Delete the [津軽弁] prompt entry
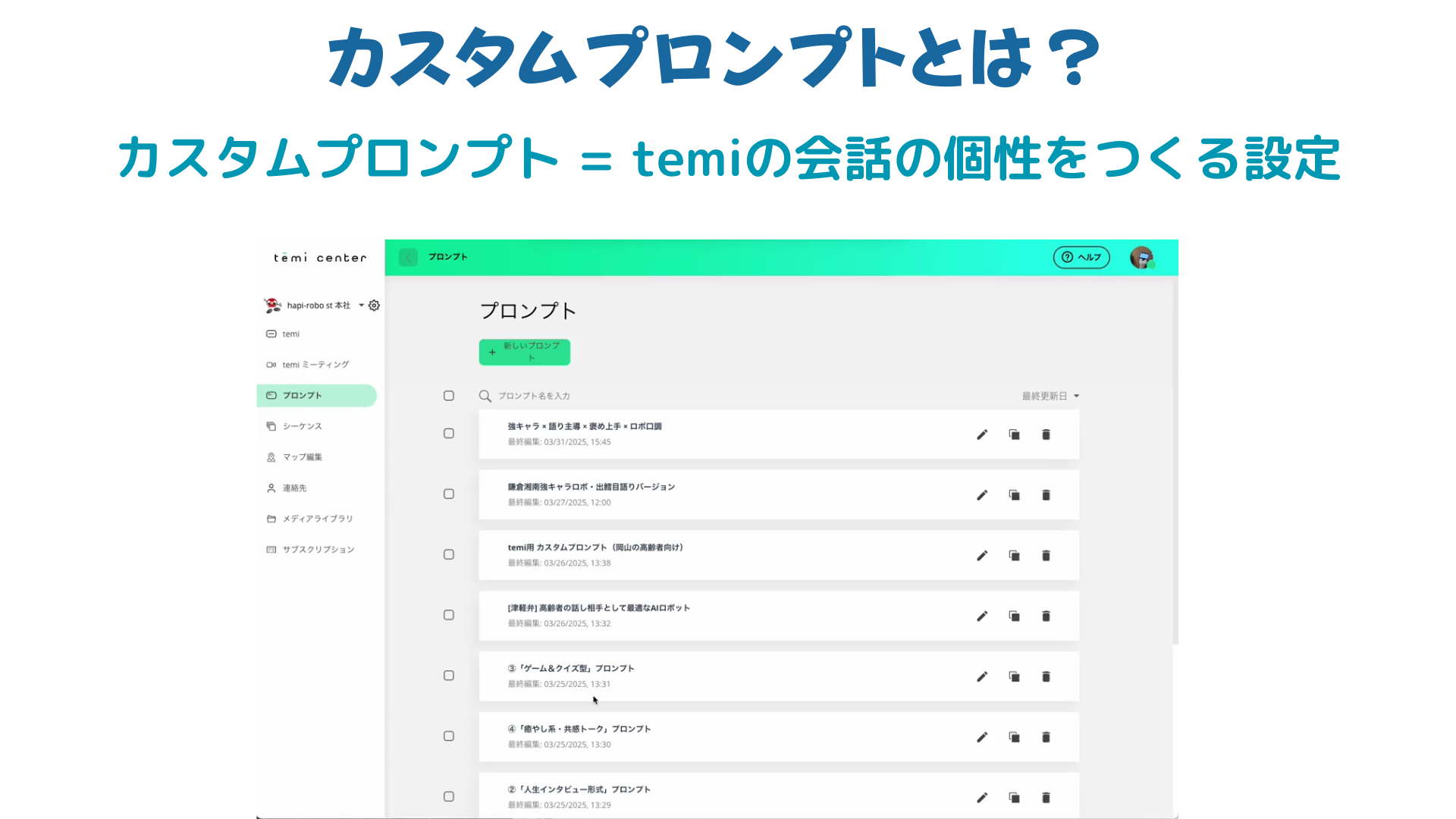Image resolution: width=1456 pixels, height=819 pixels. point(1046,617)
